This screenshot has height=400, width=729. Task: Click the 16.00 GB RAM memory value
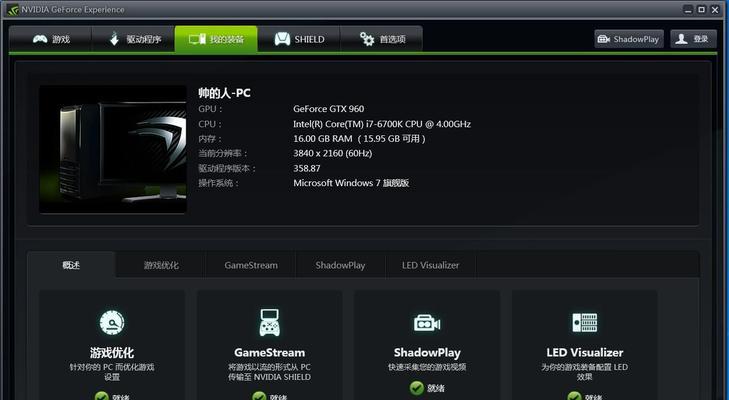pyautogui.click(x=359, y=139)
